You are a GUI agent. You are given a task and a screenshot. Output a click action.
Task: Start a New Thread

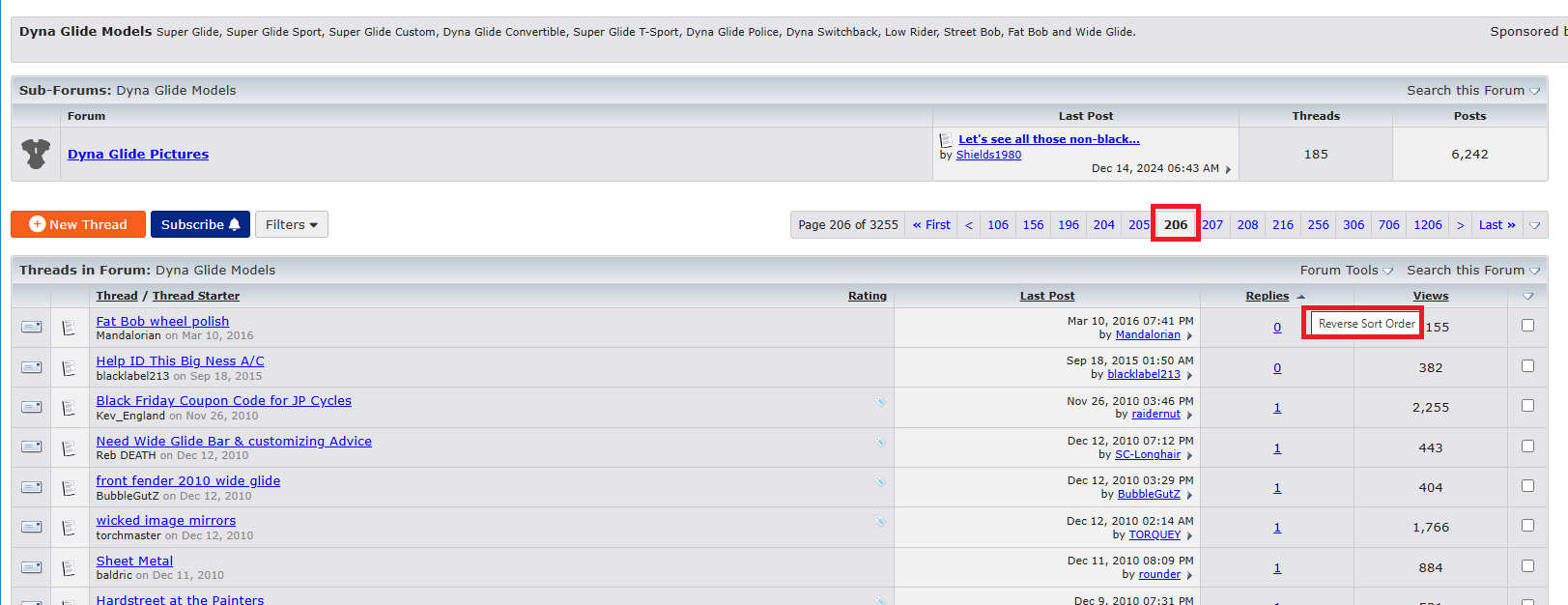(78, 224)
